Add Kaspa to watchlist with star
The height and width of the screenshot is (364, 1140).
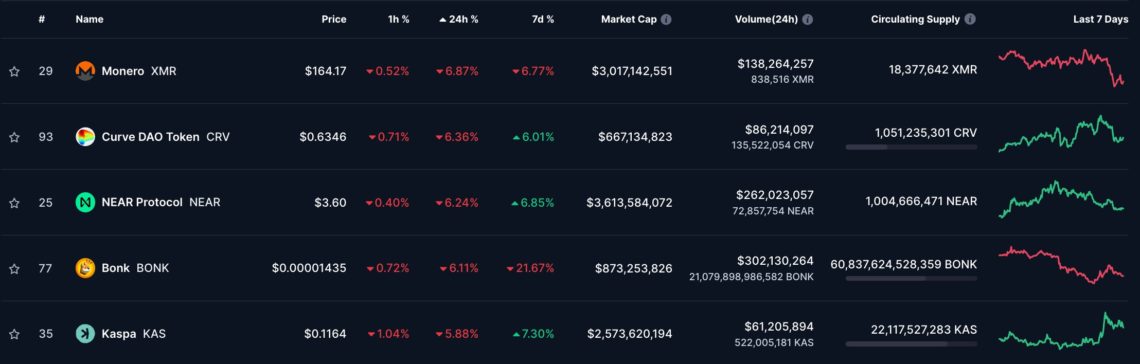pos(14,334)
